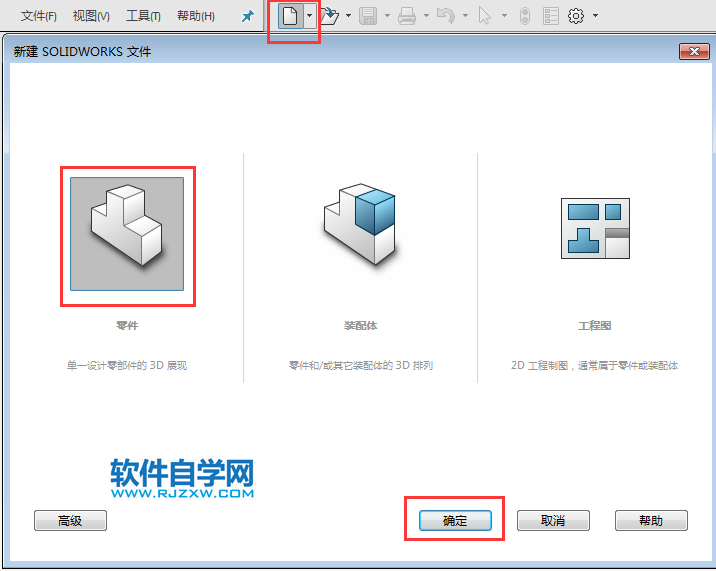716x571 pixels.
Task: Open the 工具(T) menu
Action: 143,16
